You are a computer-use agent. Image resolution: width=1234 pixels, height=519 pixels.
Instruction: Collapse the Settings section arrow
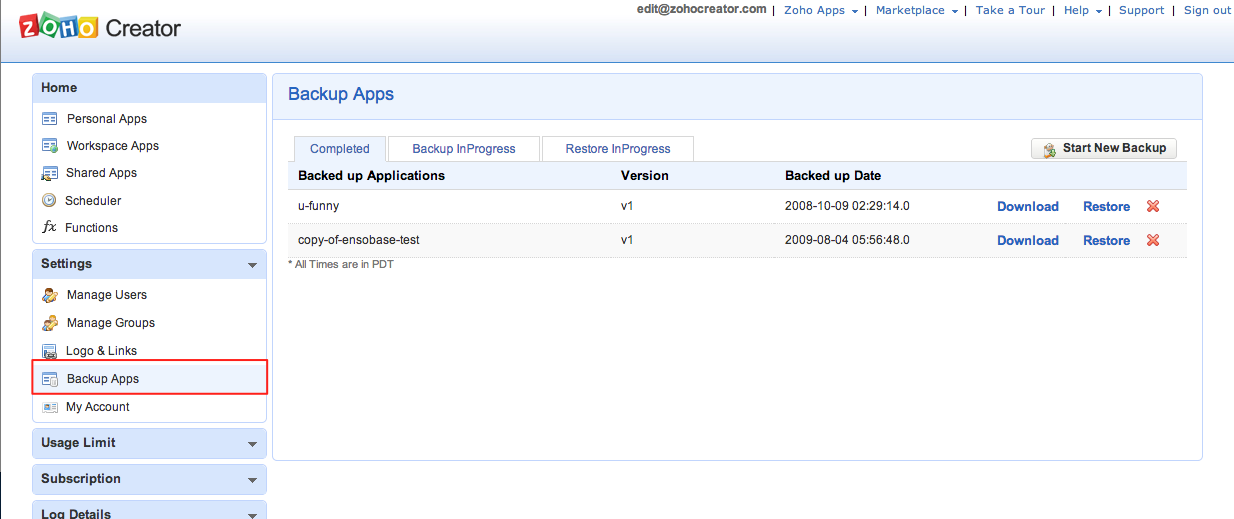coord(252,265)
